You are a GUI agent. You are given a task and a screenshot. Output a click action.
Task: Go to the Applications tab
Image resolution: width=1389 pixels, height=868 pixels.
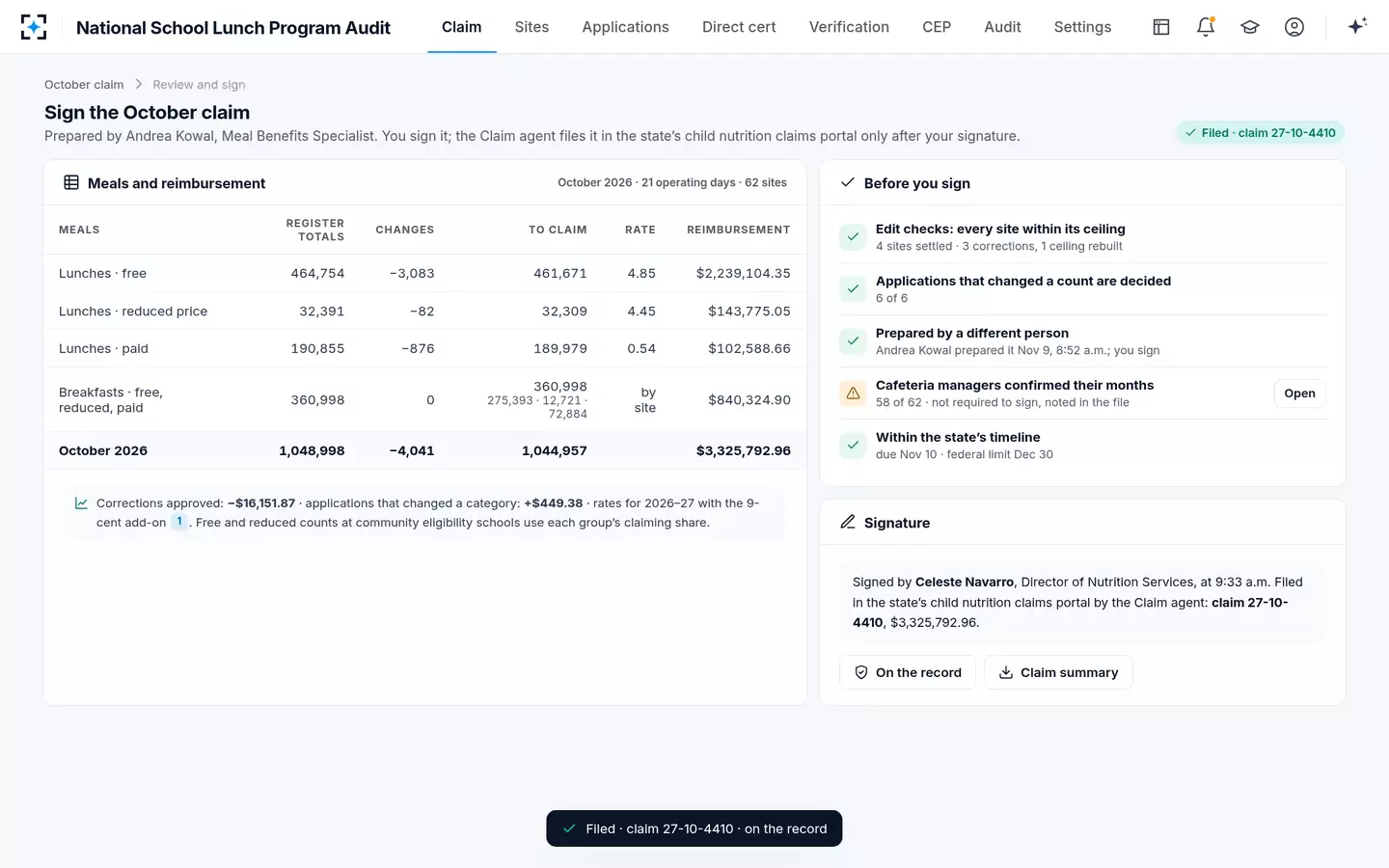[625, 27]
